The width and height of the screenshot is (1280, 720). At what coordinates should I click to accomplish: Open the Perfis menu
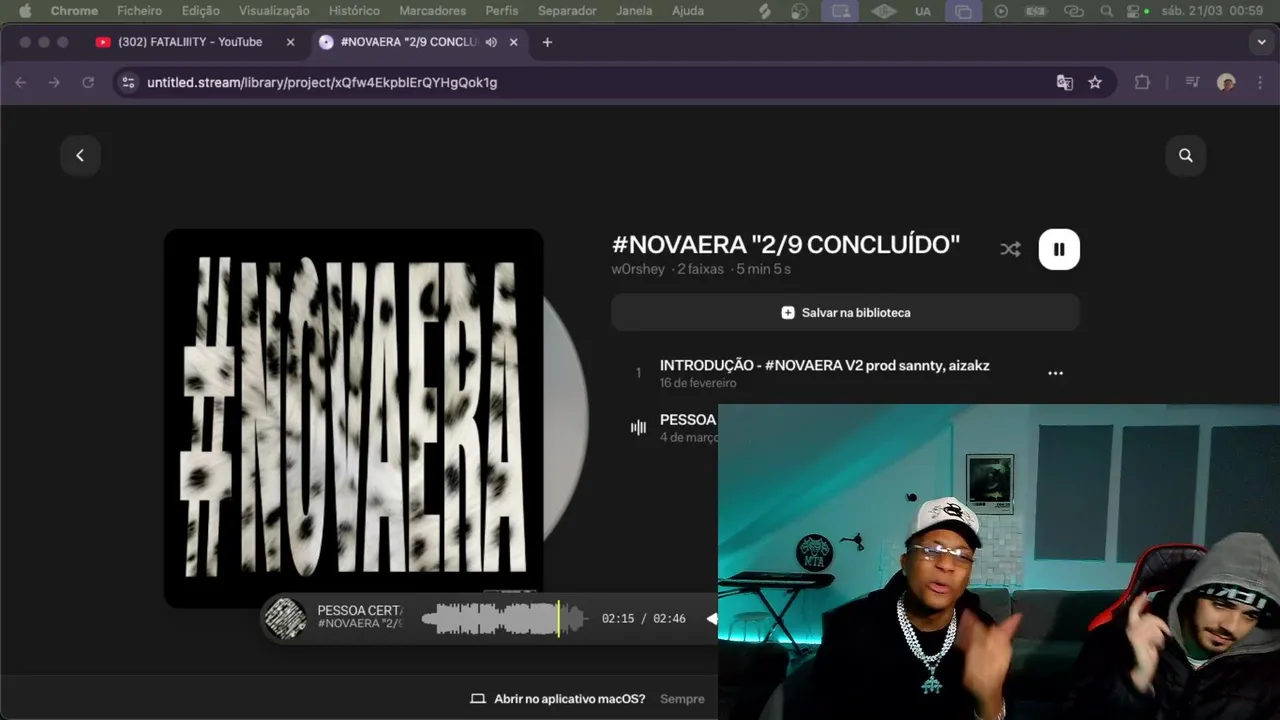coord(502,11)
